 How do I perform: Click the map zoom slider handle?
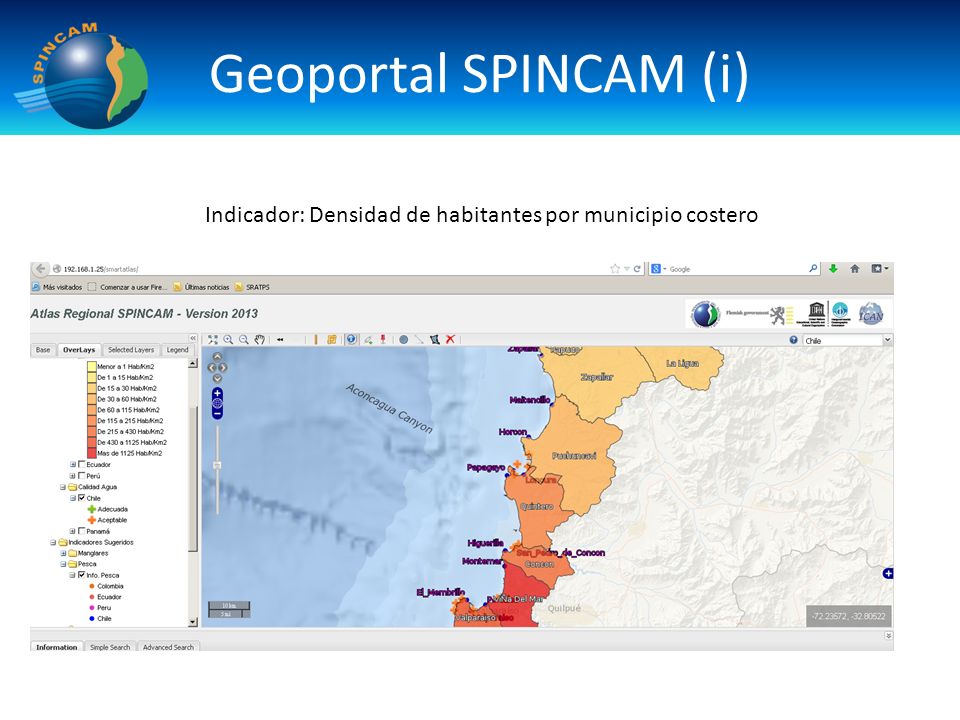pyautogui.click(x=217, y=465)
